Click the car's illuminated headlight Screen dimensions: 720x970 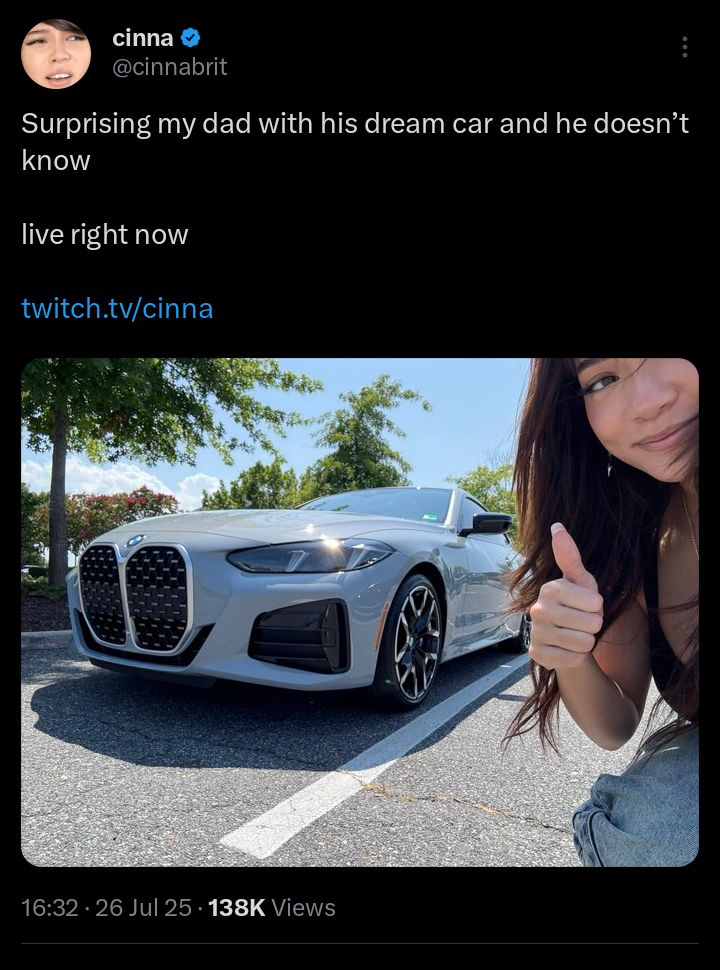point(310,555)
